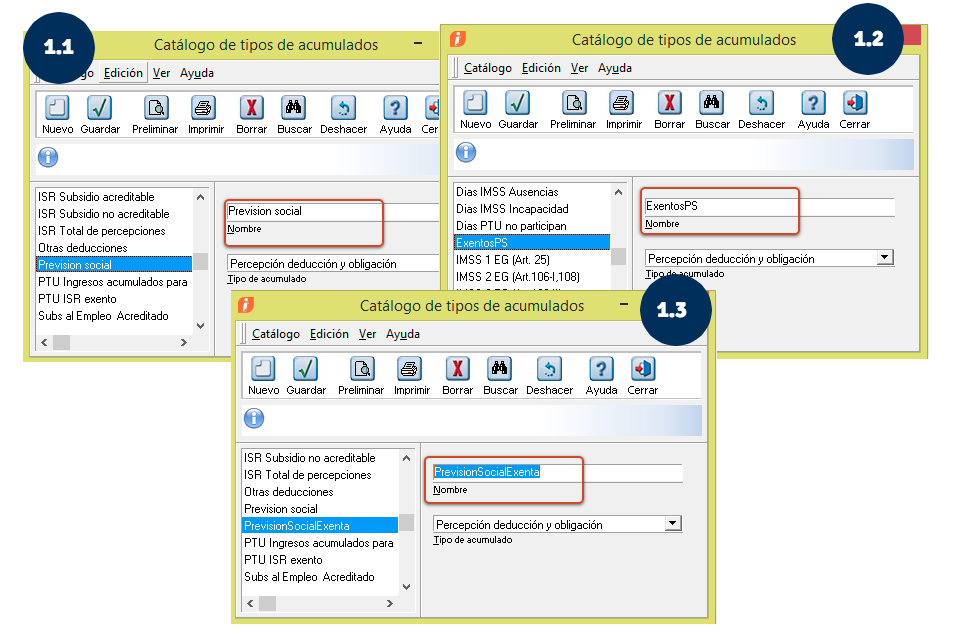Click list scroll-down arrow in window 1.3
This screenshot has width=953, height=635.
click(x=407, y=586)
